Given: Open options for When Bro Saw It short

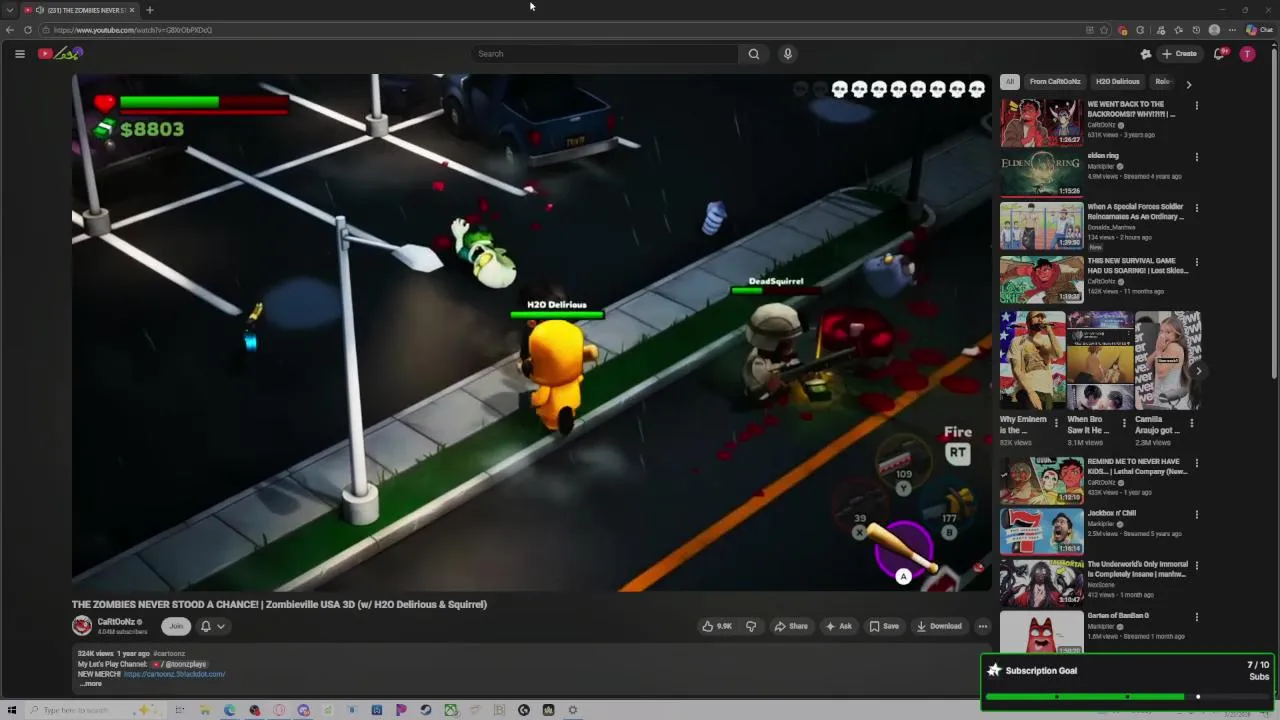Looking at the screenshot, I should tap(1123, 423).
